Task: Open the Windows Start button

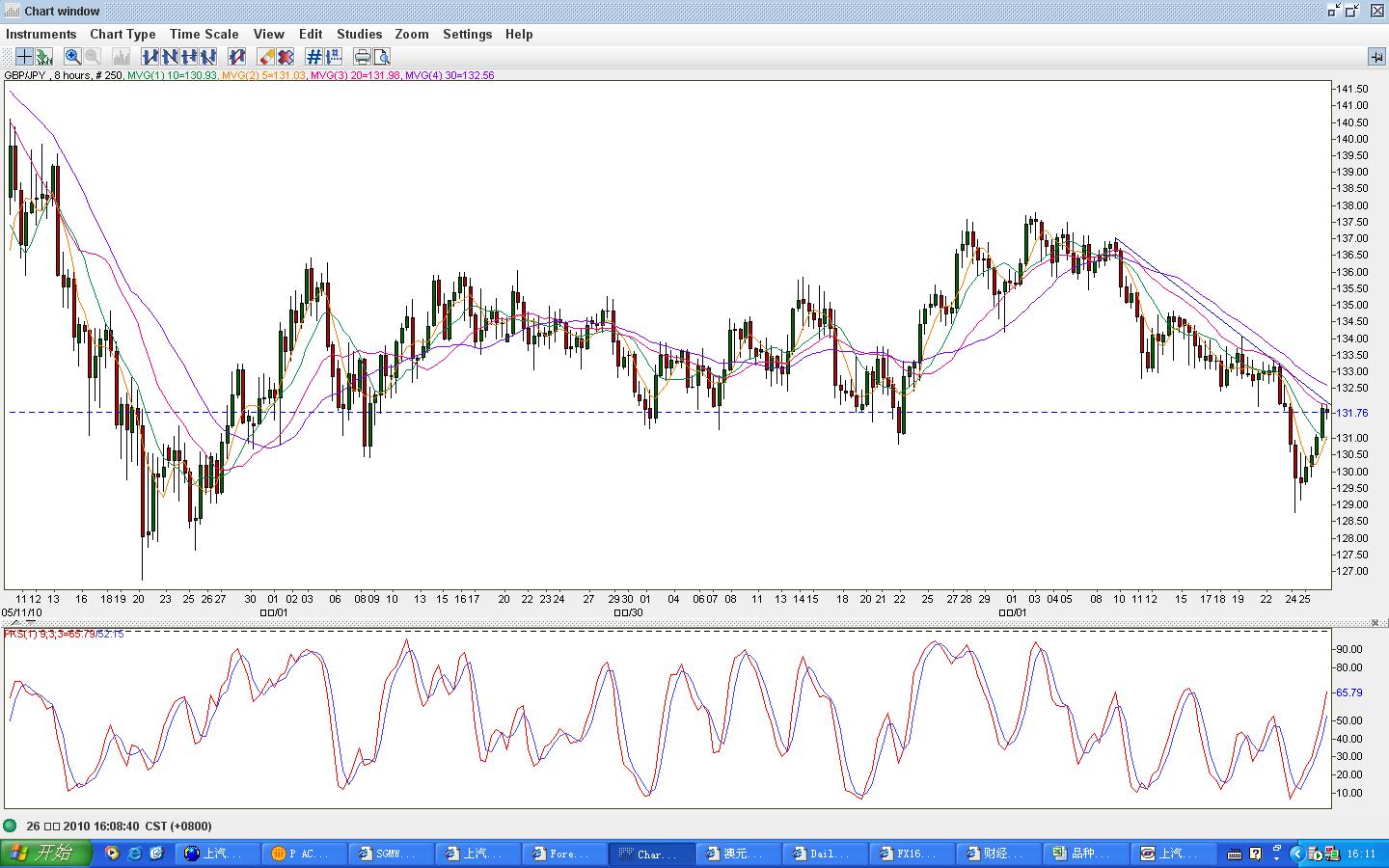Action: click(x=45, y=854)
